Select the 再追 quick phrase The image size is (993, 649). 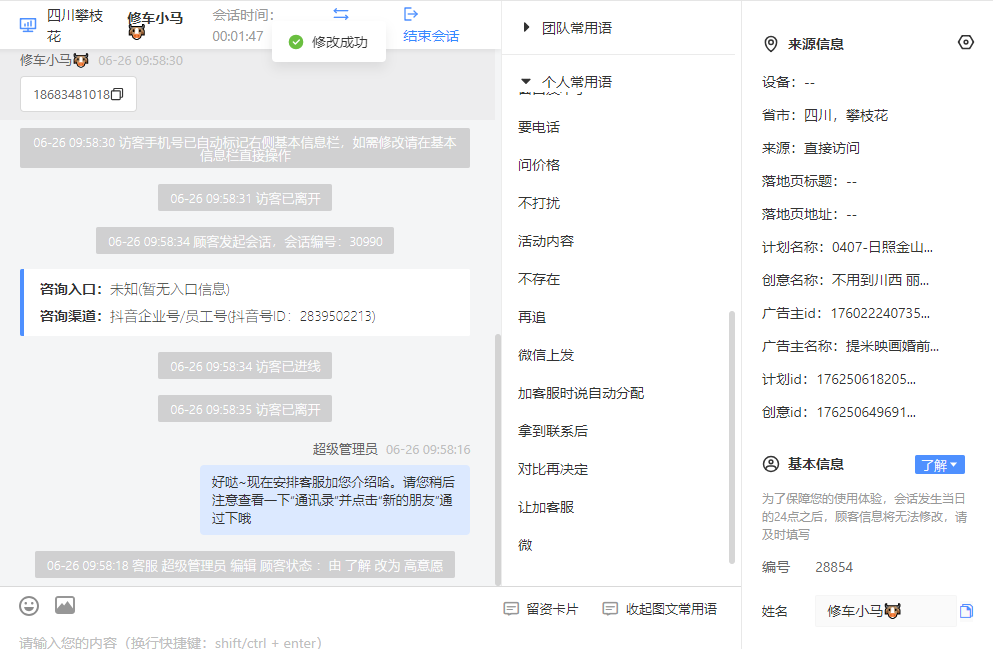532,317
